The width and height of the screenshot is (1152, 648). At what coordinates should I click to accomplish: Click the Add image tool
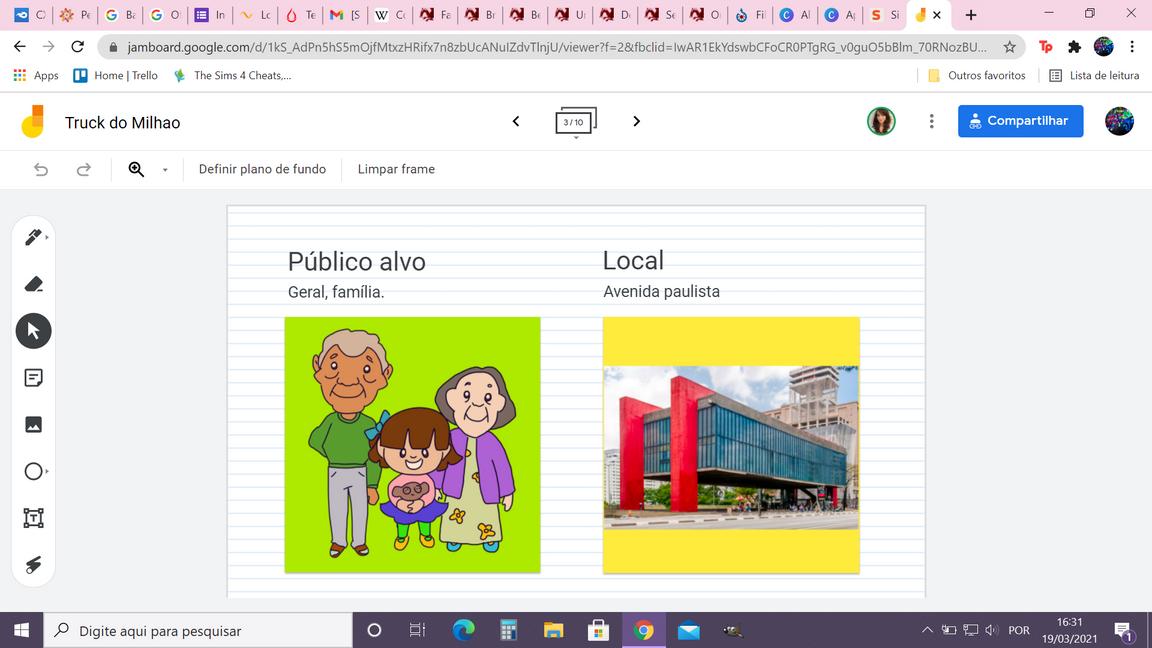point(33,424)
